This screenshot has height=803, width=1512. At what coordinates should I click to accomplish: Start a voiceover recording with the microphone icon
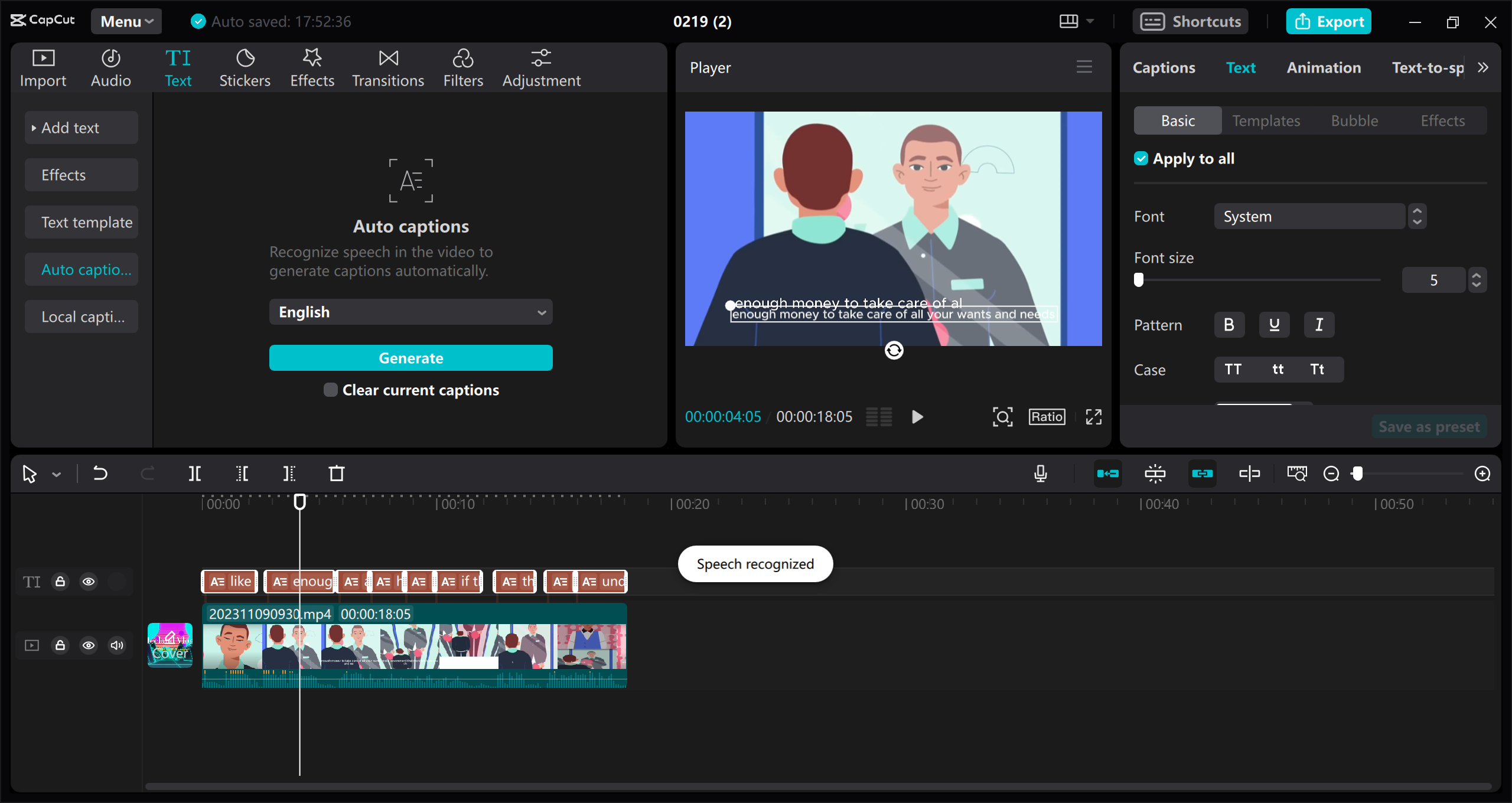tap(1041, 473)
